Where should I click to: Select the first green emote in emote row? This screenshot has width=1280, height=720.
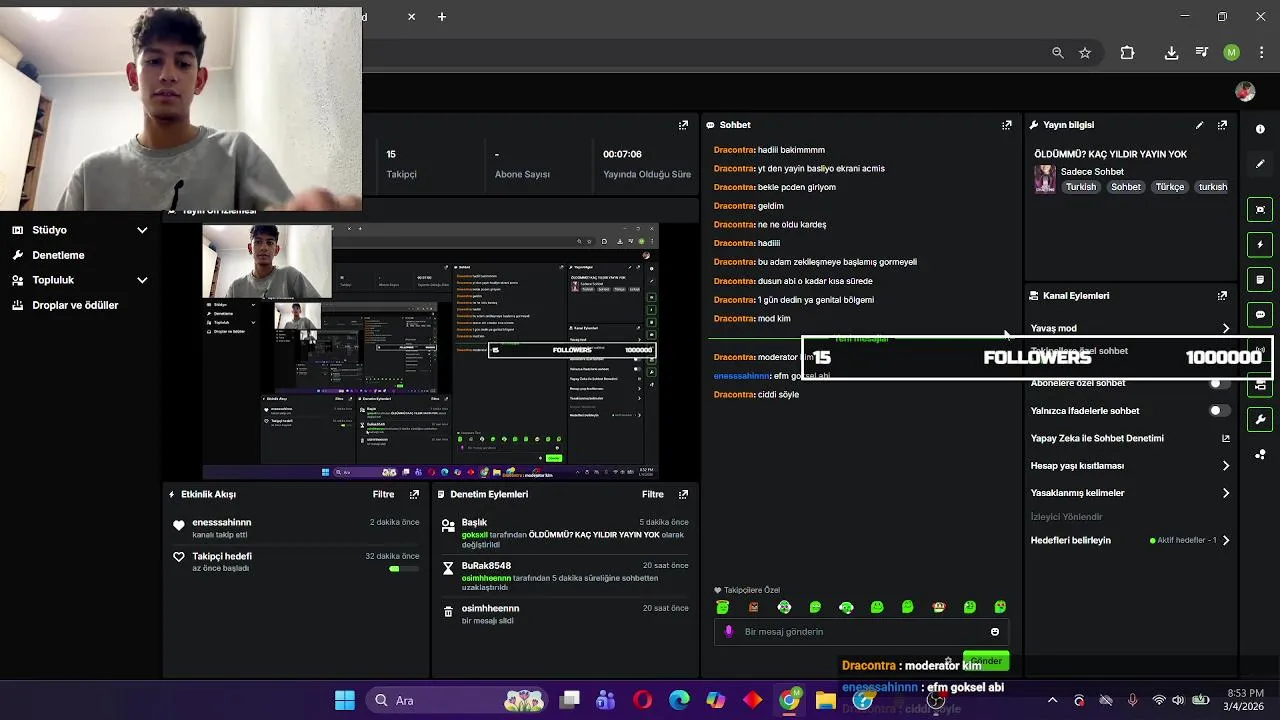723,607
